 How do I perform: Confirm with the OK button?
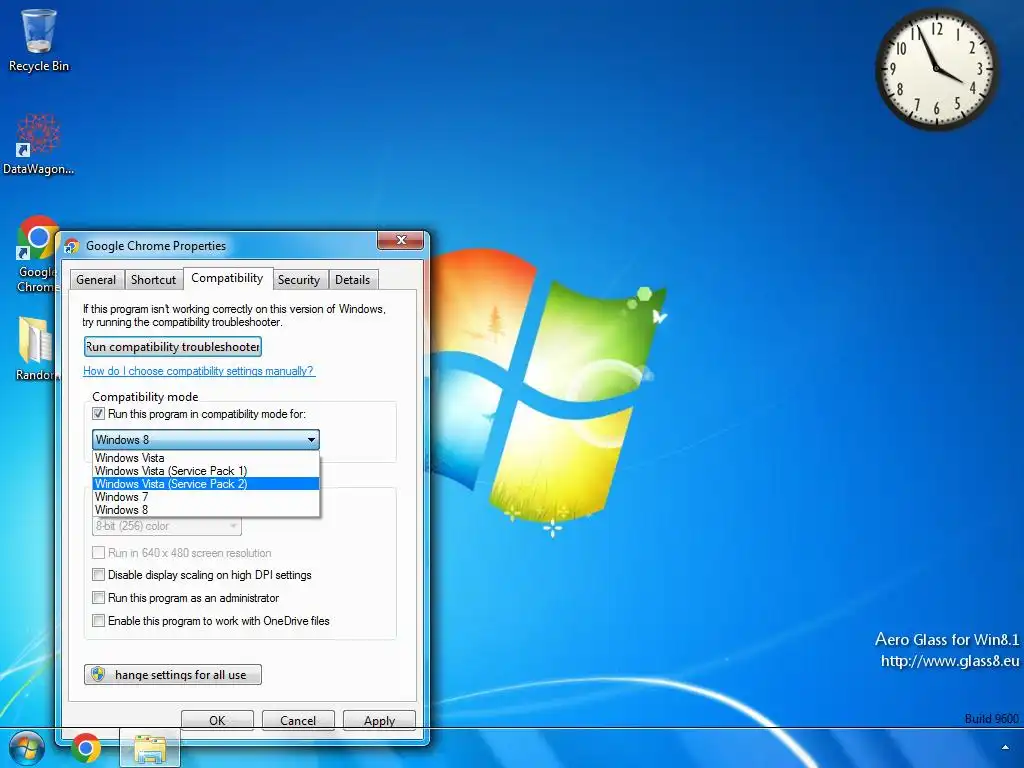[x=217, y=720]
